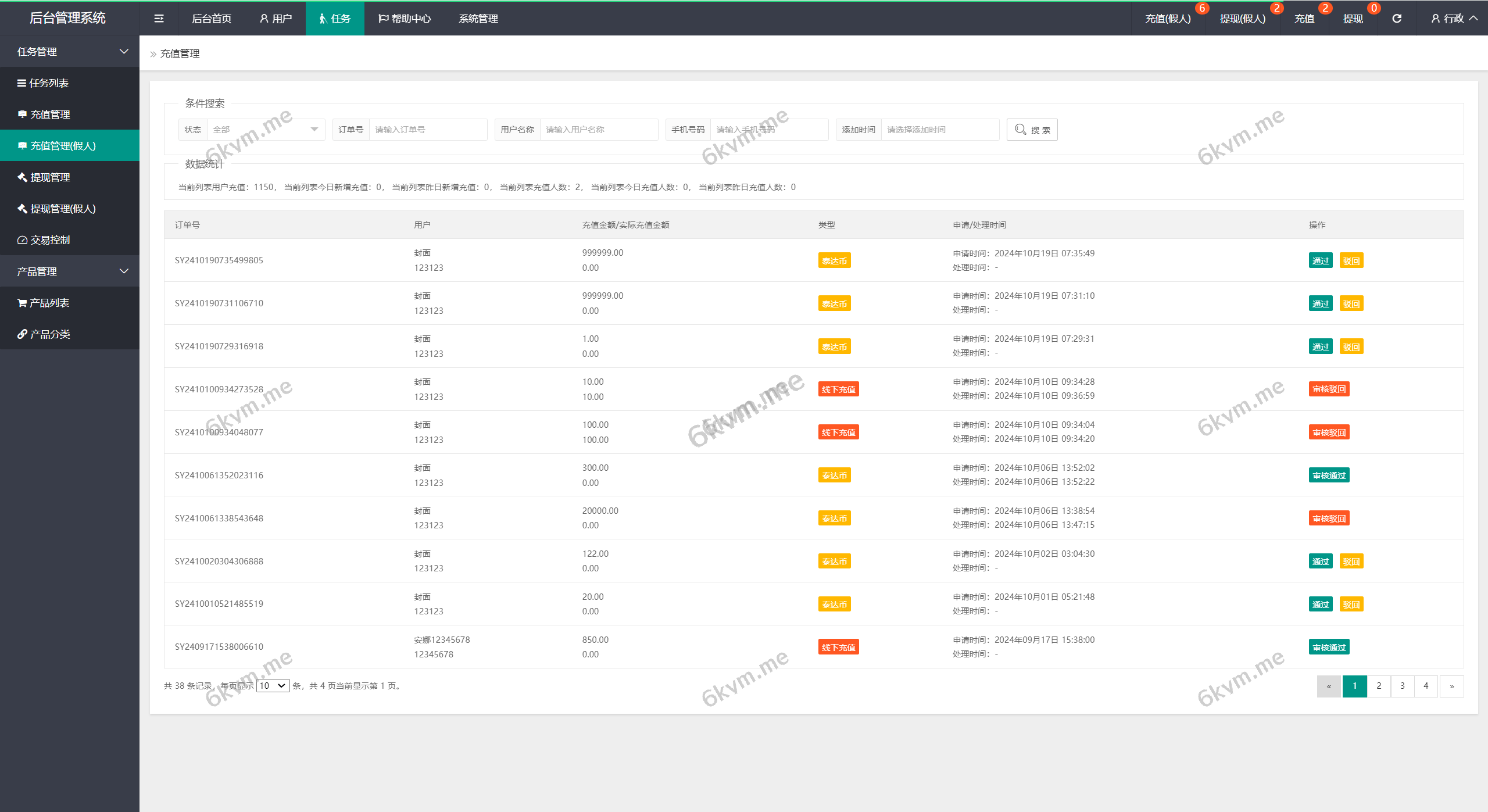
Task: Toggle the sidebar with the hamburger icon
Action: coord(158,18)
